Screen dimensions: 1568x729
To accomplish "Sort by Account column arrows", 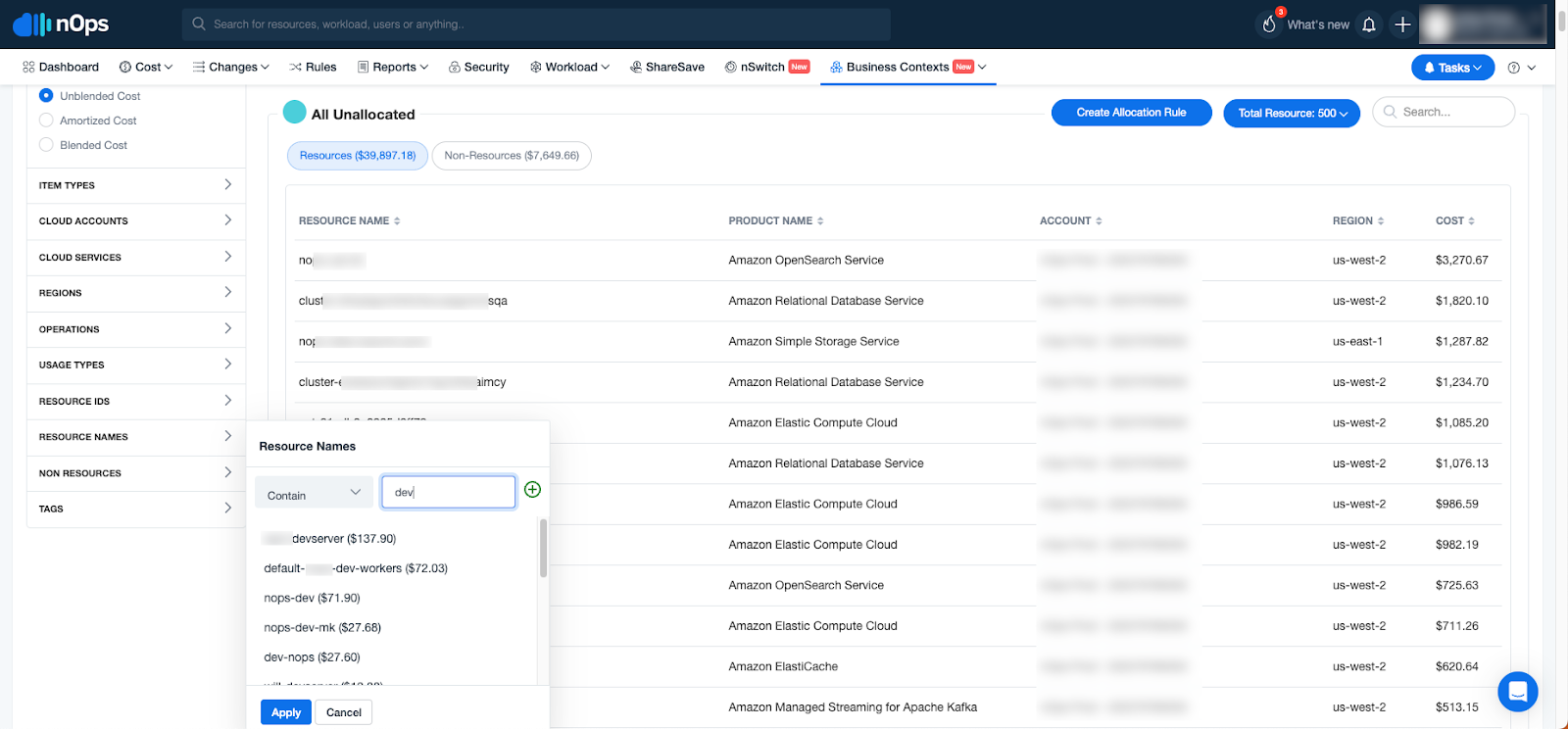I will click(1099, 221).
